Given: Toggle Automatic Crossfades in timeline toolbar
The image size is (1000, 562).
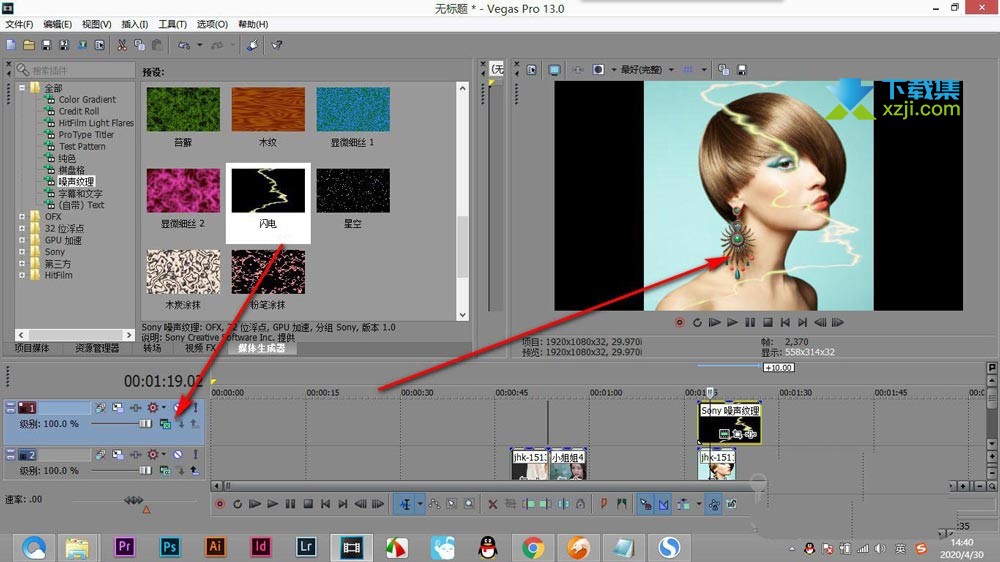Looking at the screenshot, I should [x=664, y=504].
